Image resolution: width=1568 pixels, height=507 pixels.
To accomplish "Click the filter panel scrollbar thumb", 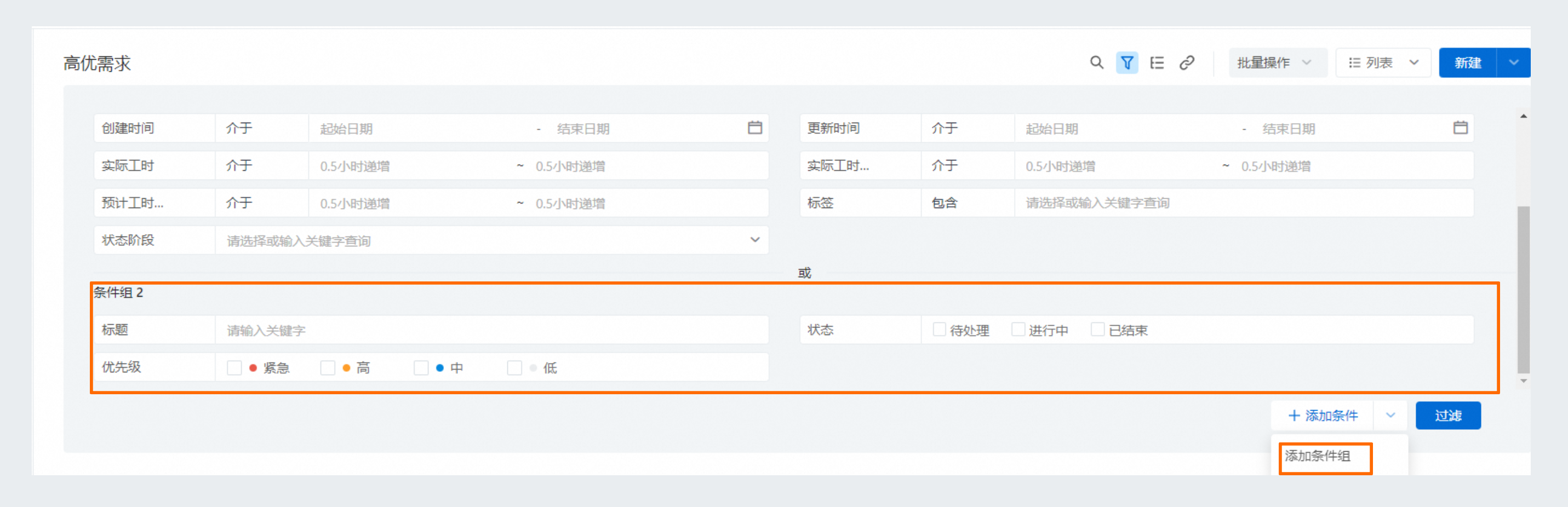I will pos(1523,290).
